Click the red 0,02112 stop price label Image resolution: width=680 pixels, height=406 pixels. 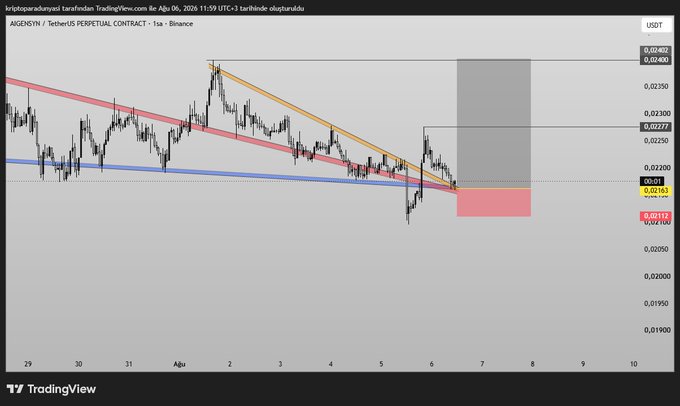pyautogui.click(x=656, y=216)
